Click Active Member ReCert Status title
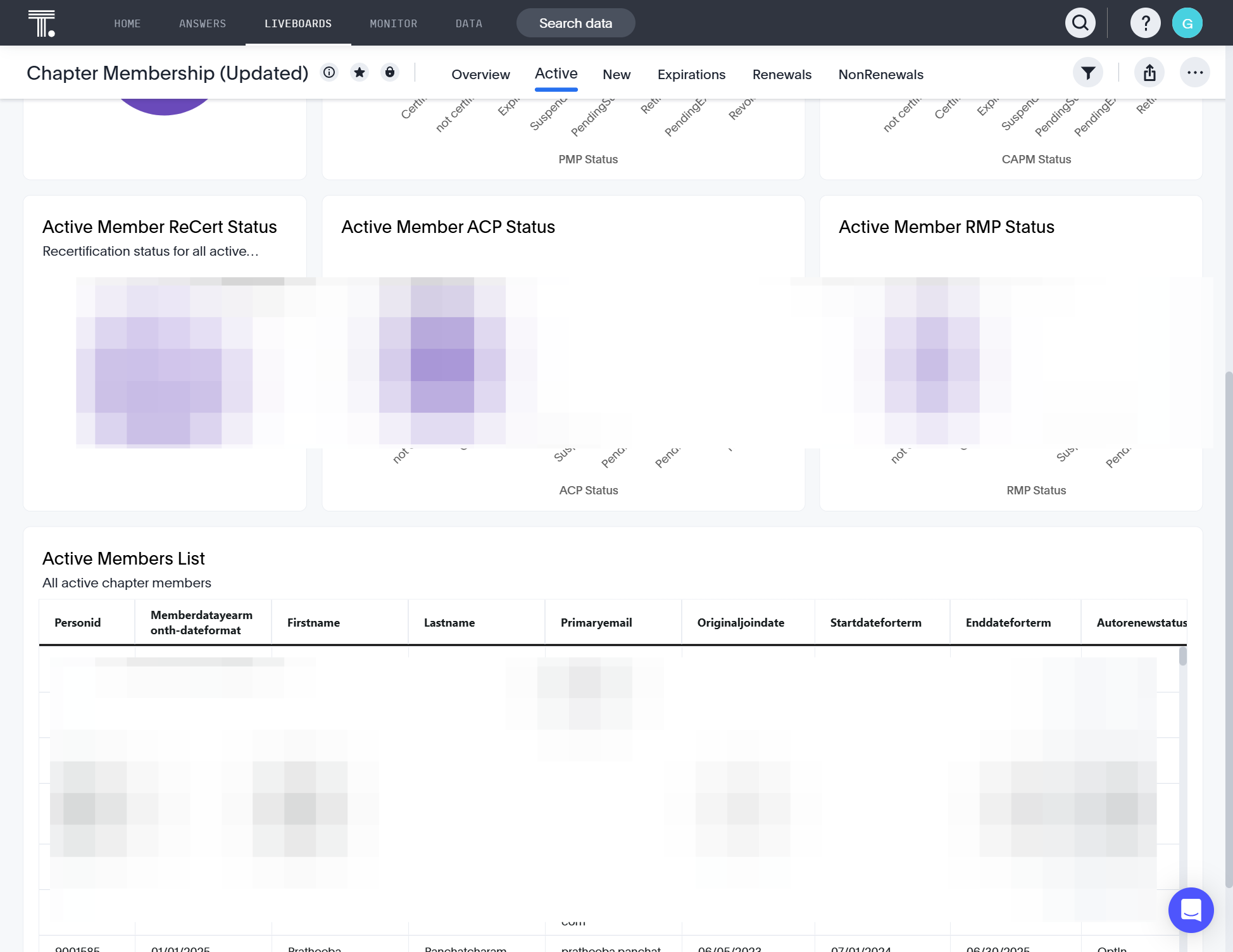Screen dimensions: 1233x952 pyautogui.click(x=160, y=227)
